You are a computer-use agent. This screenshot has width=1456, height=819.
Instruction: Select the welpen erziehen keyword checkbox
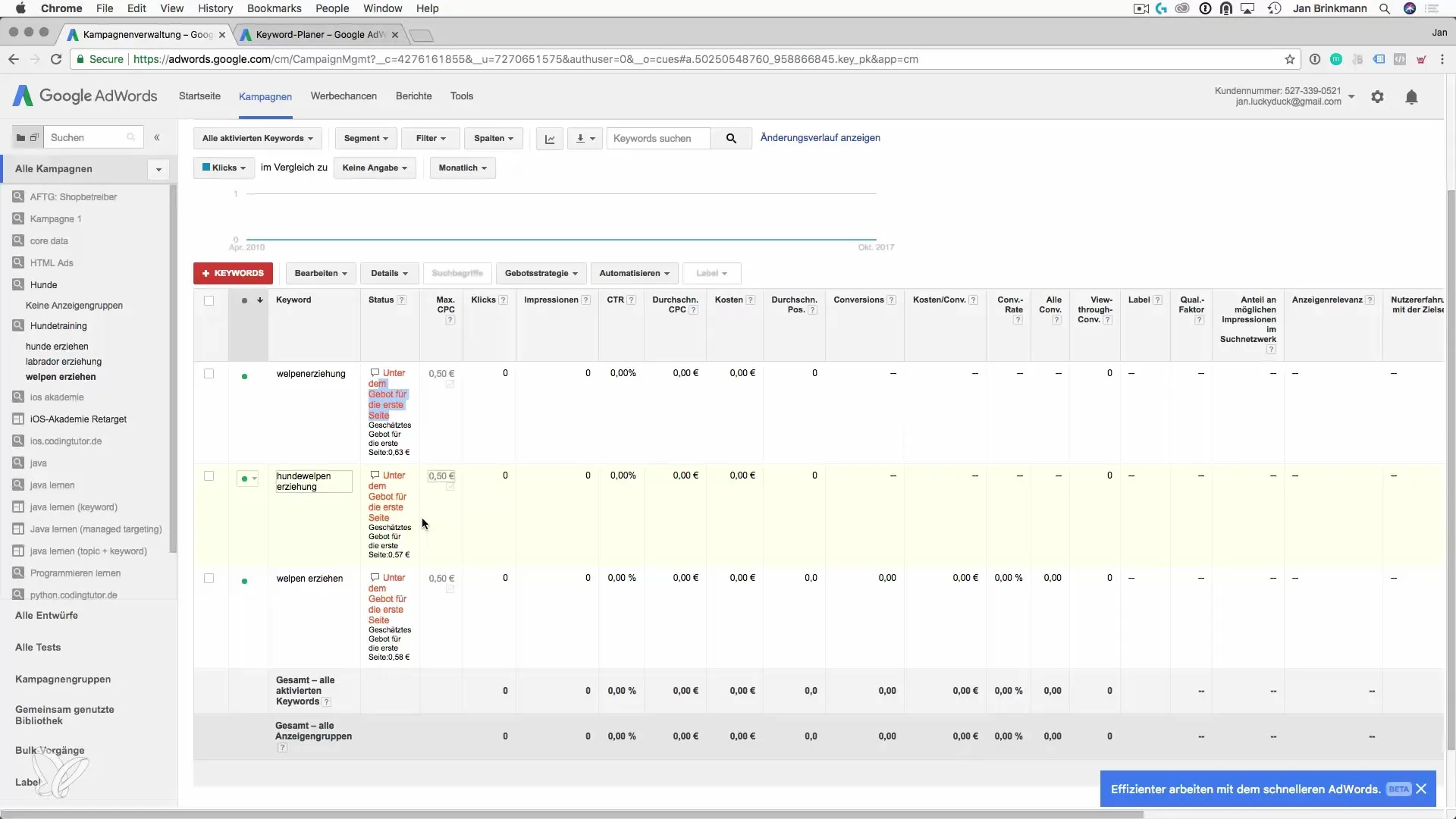pyautogui.click(x=209, y=578)
